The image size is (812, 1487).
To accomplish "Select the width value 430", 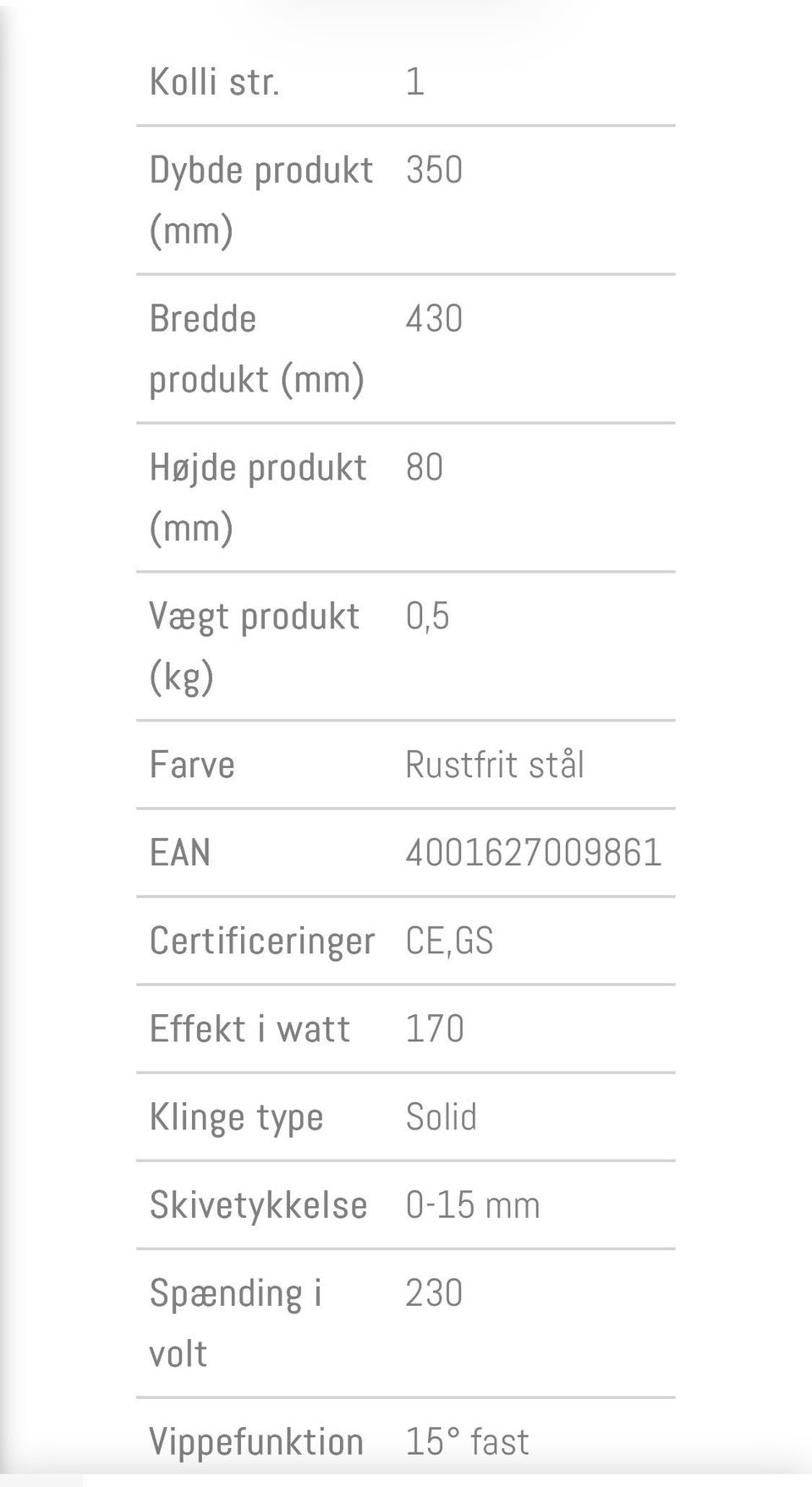I will (x=434, y=319).
